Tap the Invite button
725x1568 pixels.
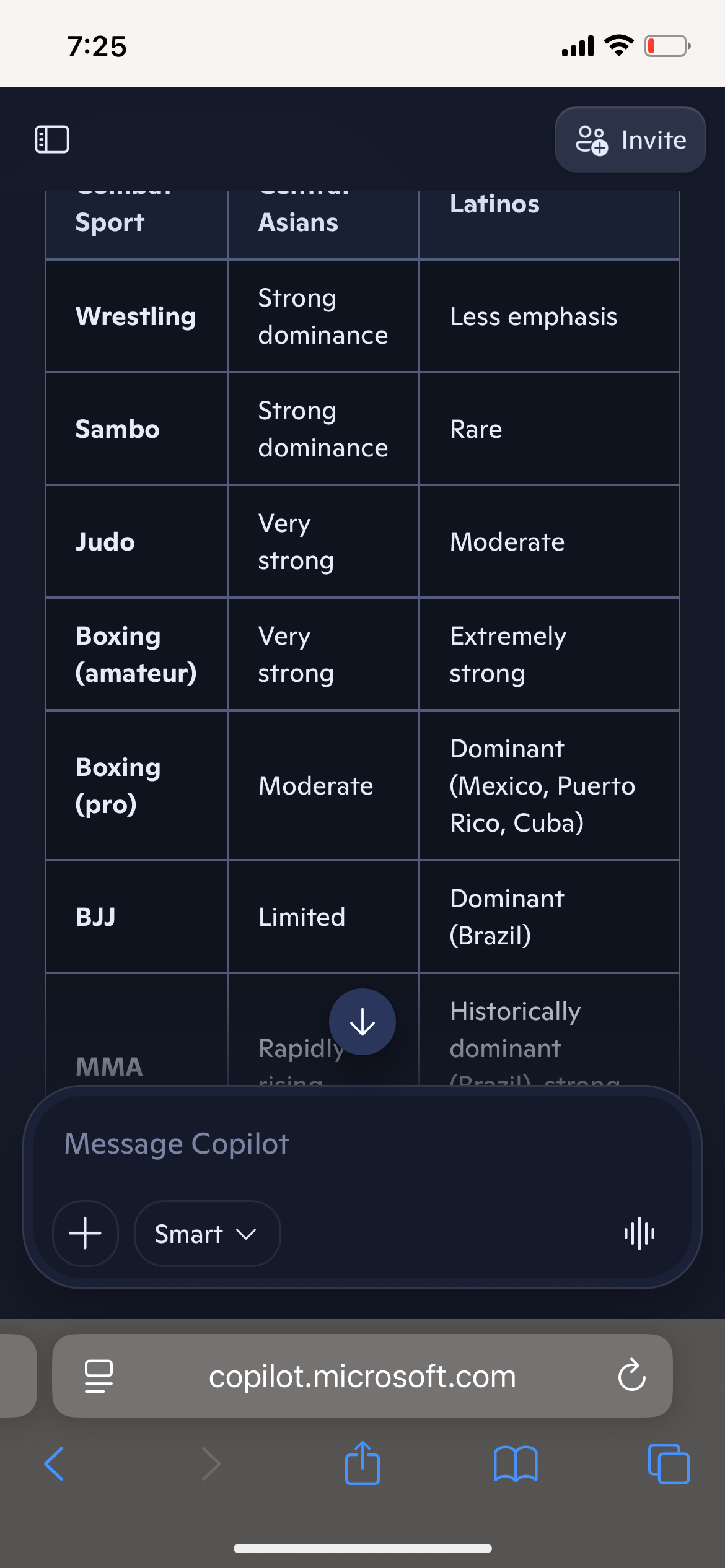click(630, 140)
